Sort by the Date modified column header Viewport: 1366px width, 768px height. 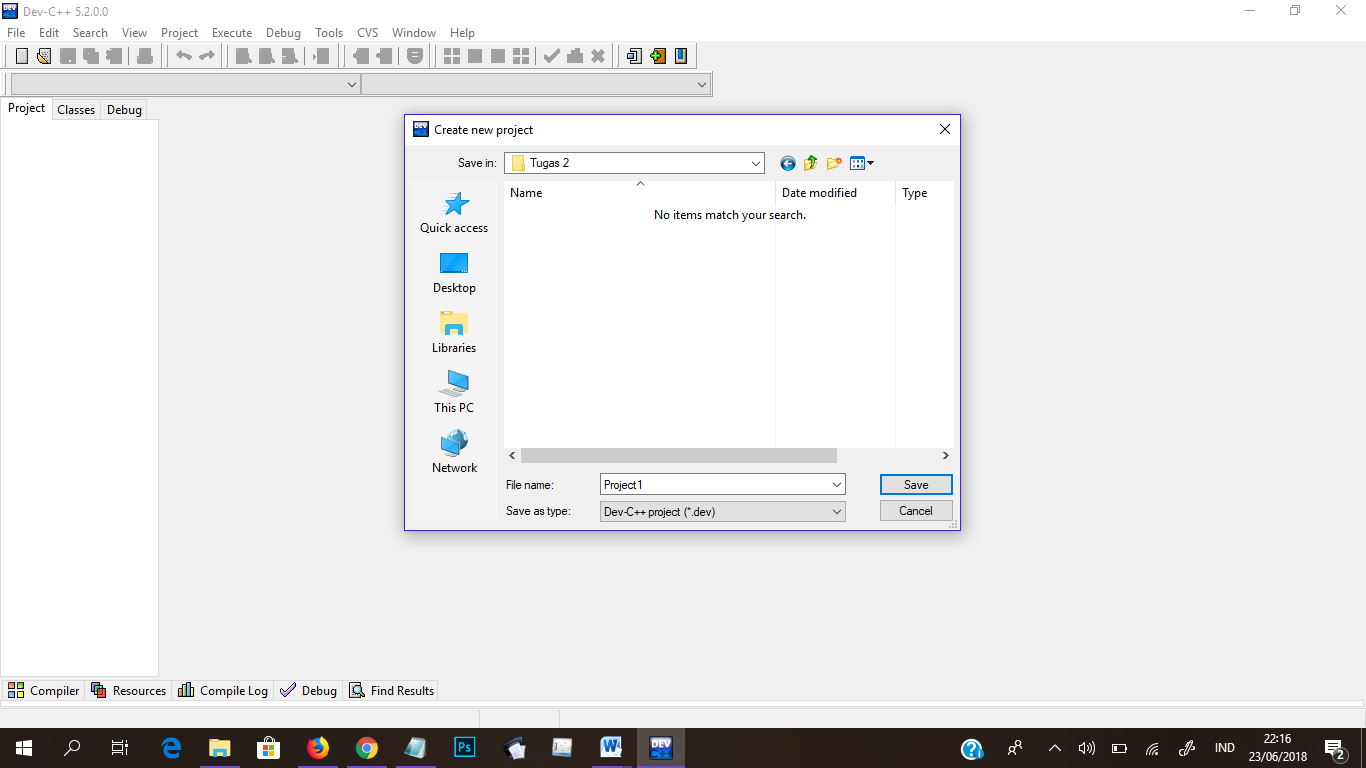tap(835, 193)
